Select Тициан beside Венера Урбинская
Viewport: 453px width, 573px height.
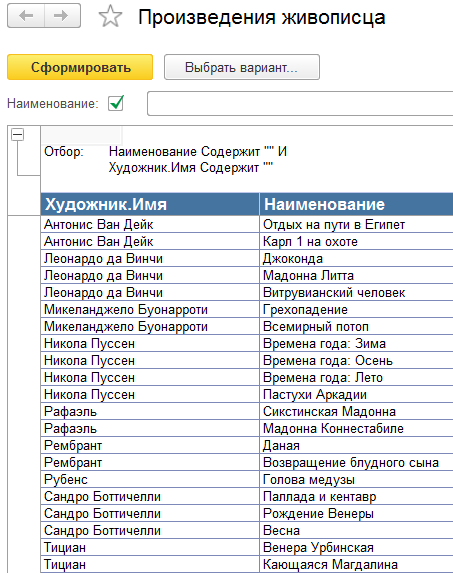(x=150, y=547)
